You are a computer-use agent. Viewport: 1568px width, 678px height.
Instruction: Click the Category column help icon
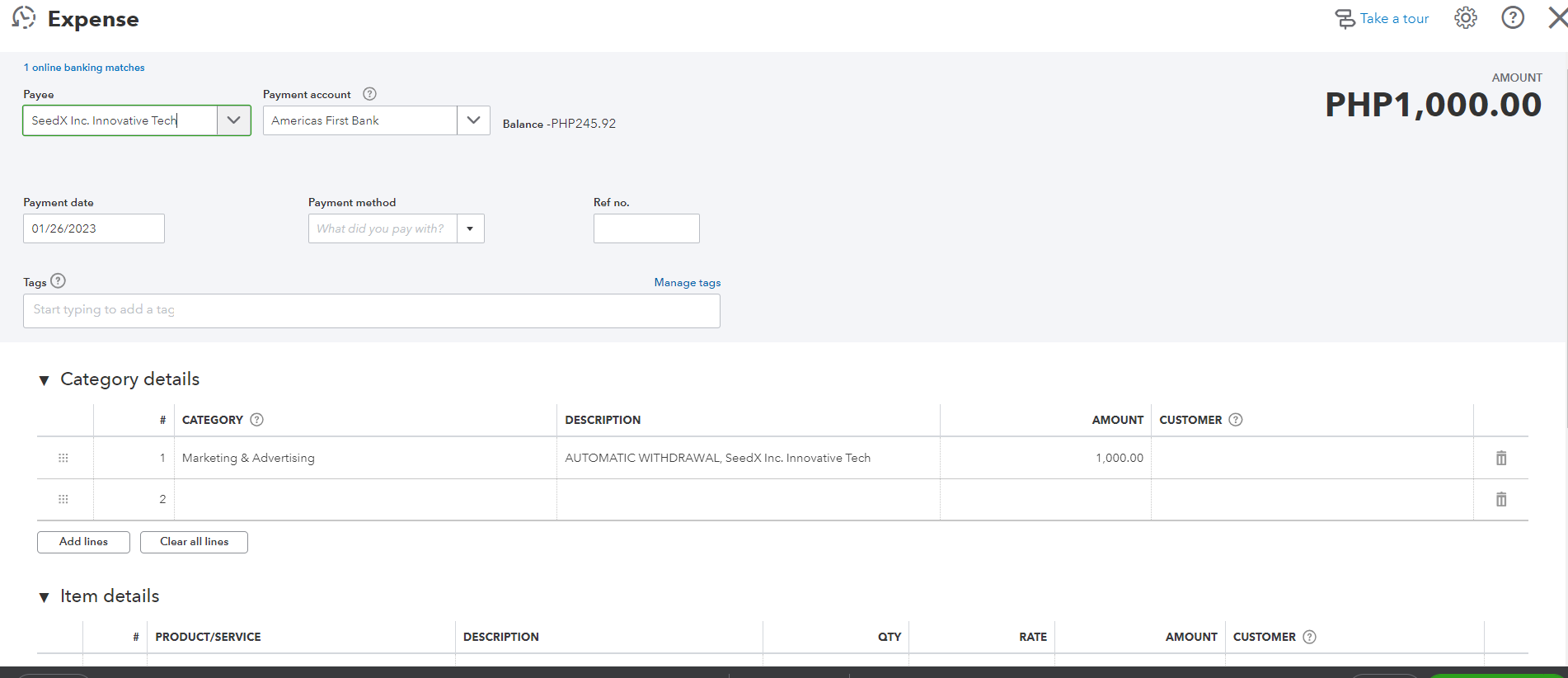pyautogui.click(x=257, y=420)
